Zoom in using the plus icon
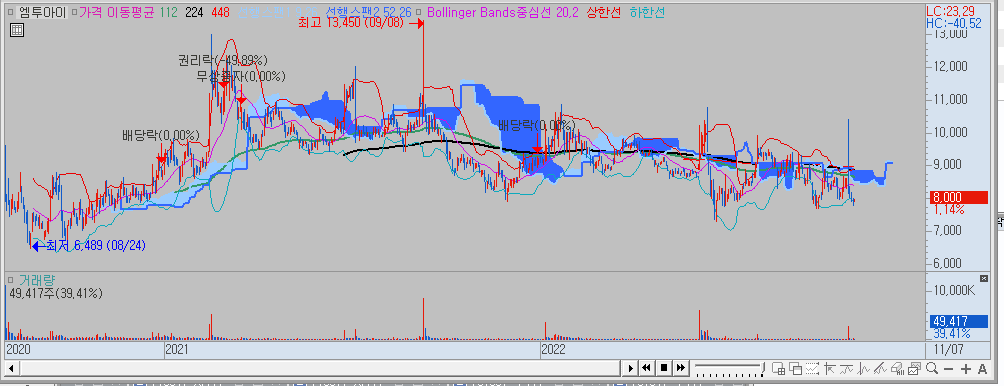The height and width of the screenshot is (386, 1004). pyautogui.click(x=966, y=369)
